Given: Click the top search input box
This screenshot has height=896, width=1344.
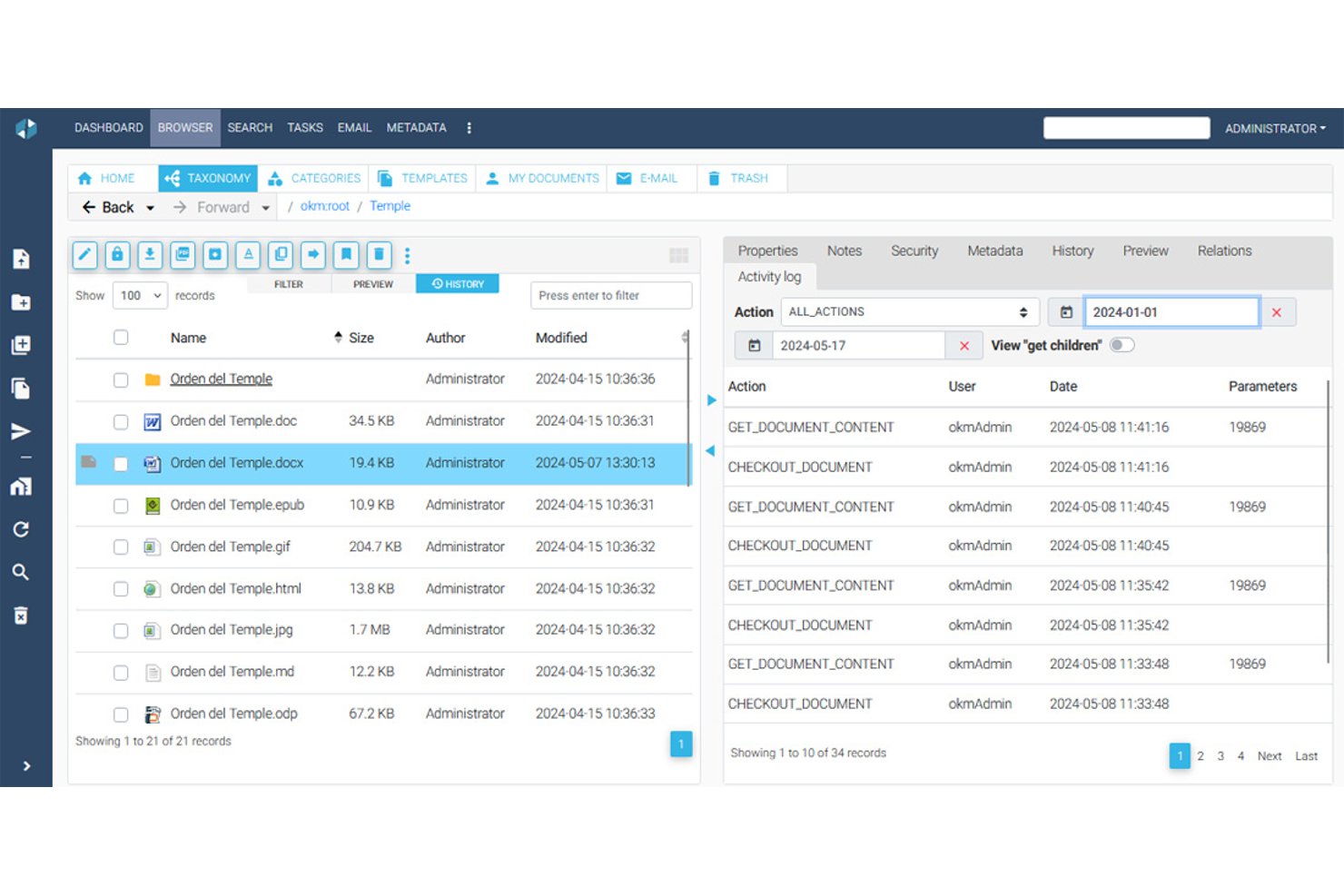Looking at the screenshot, I should [x=1126, y=128].
